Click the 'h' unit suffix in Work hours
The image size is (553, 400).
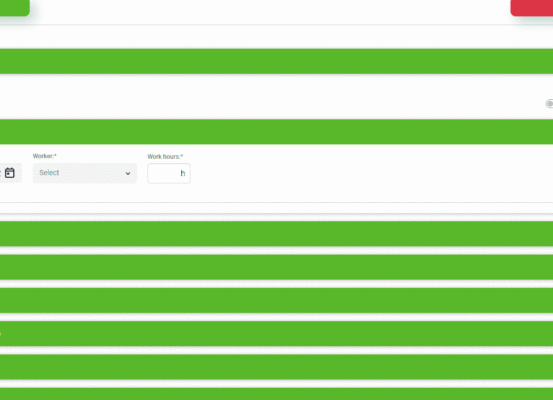183,173
